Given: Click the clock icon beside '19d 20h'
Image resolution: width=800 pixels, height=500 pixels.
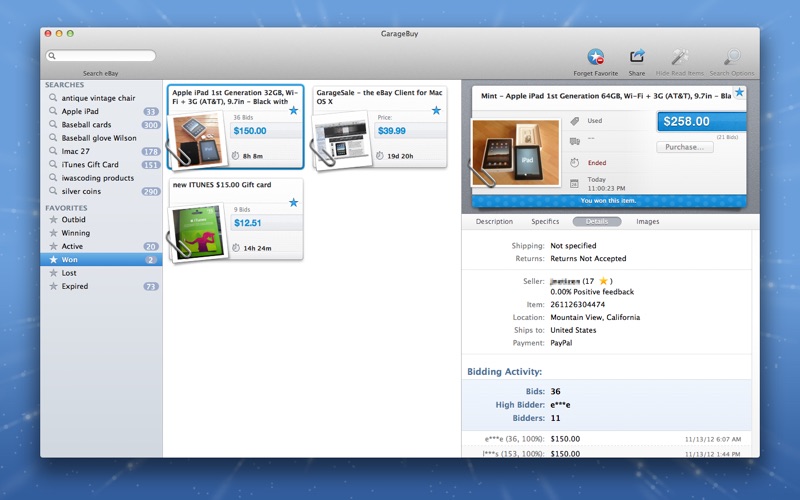Looking at the screenshot, I should click(380, 156).
